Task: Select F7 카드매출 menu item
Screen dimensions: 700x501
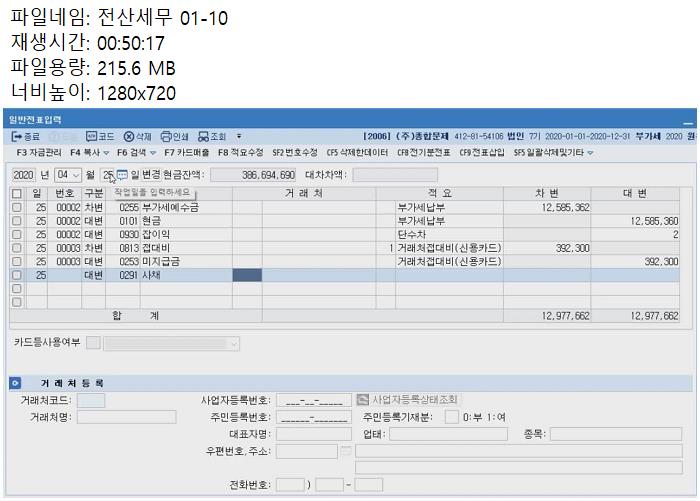Action: pos(187,153)
